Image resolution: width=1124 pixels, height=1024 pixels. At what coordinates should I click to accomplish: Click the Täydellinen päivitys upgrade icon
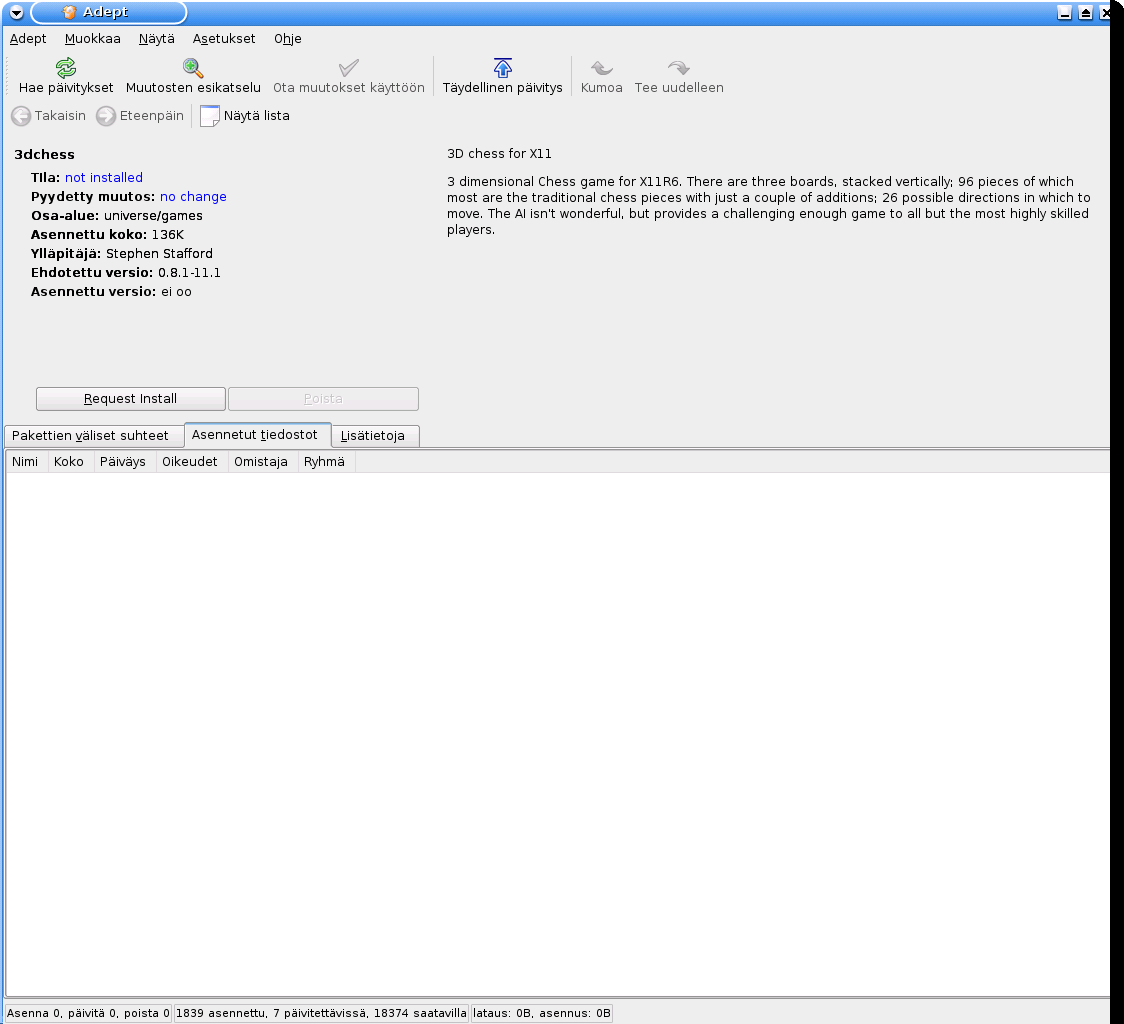coord(503,68)
